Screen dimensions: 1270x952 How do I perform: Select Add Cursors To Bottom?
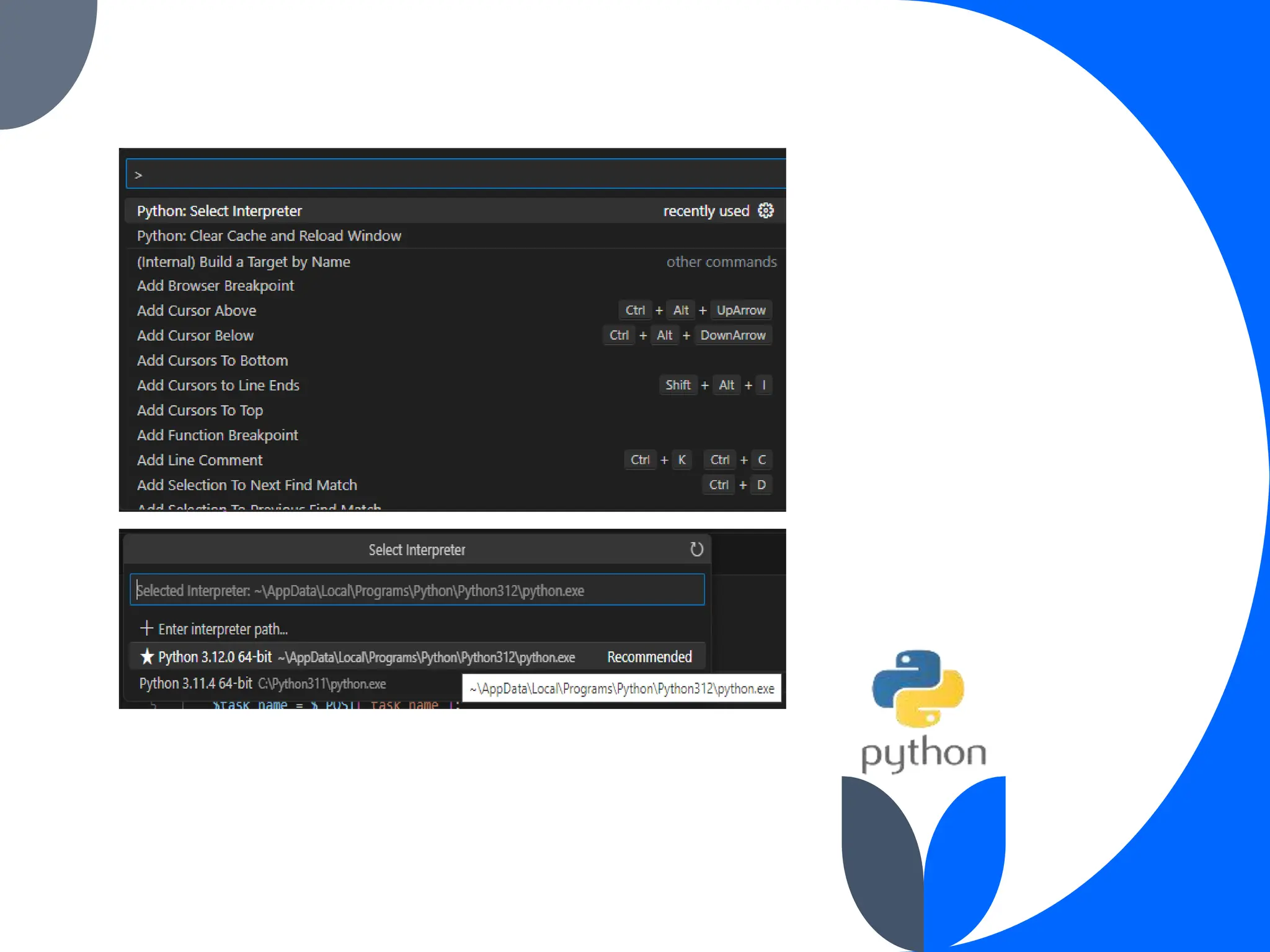(213, 361)
